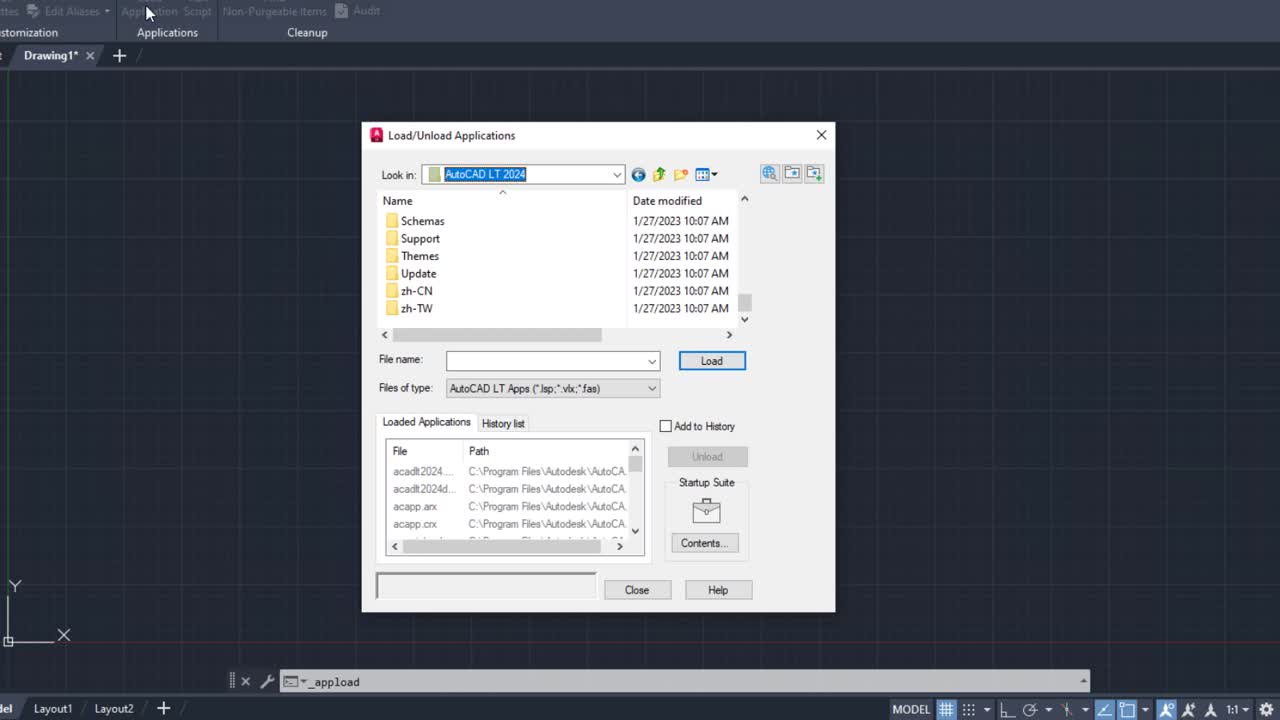
Task: Toggle auto-scale annotation icon in status bar
Action: tap(1189, 709)
